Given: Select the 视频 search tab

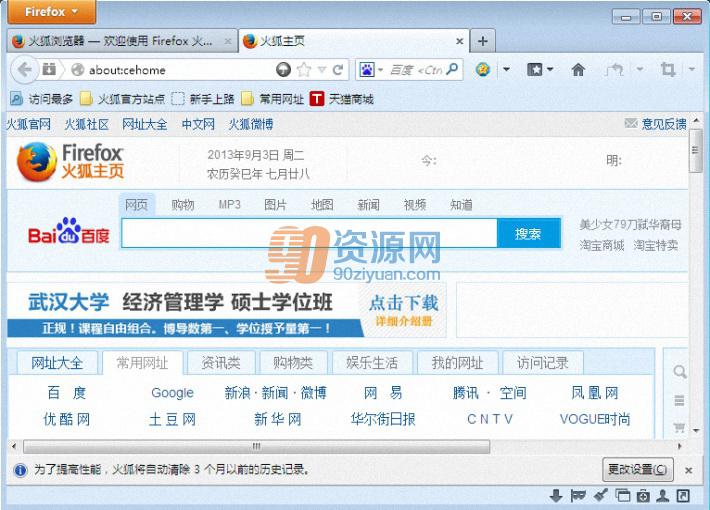Looking at the screenshot, I should coord(415,205).
